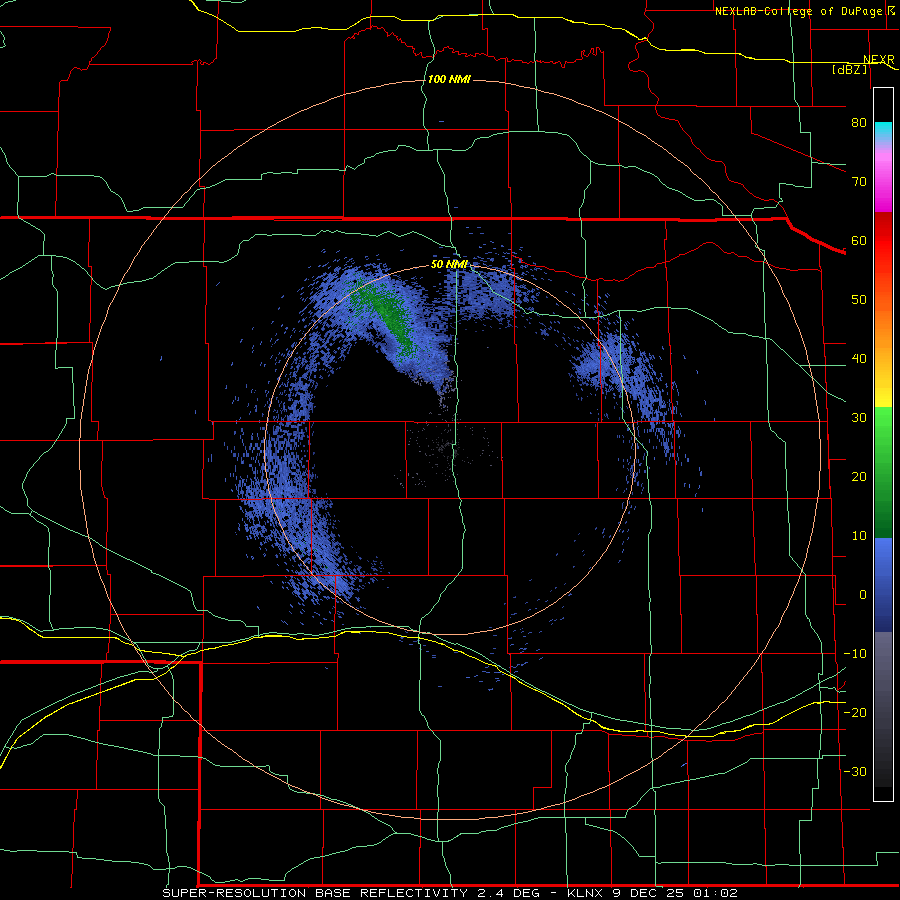Select the 50 value on the dBZ scale
The image size is (900, 900).
tap(859, 300)
